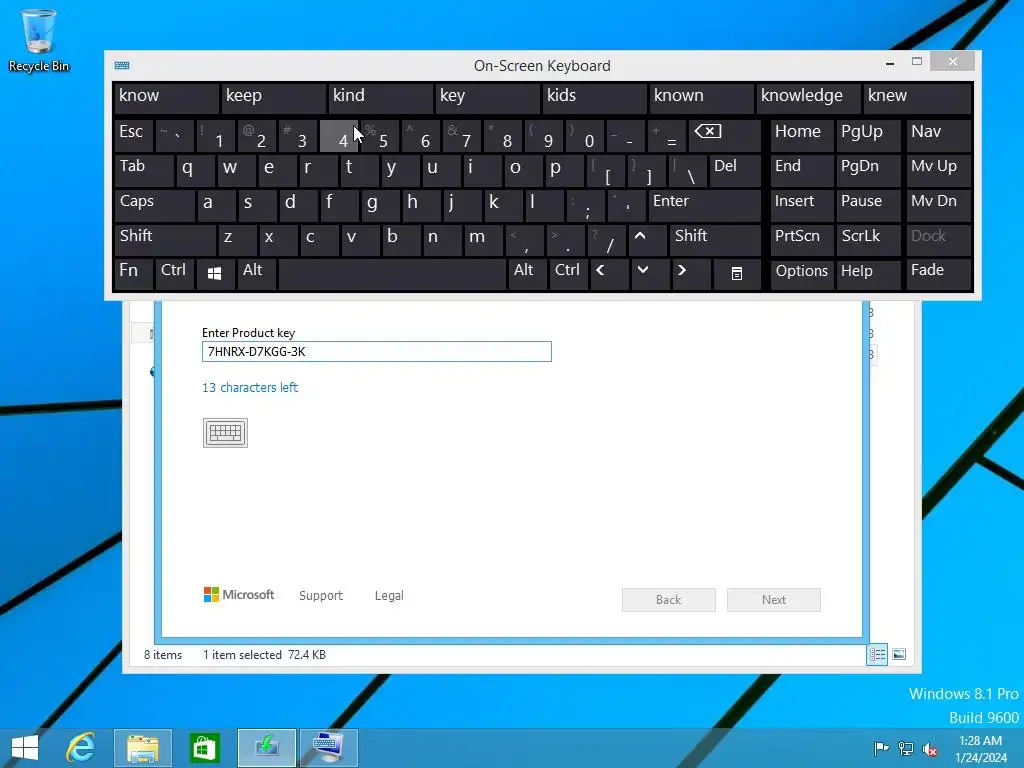Select the On-Screen Keyboard taskbar icon

pos(328,748)
